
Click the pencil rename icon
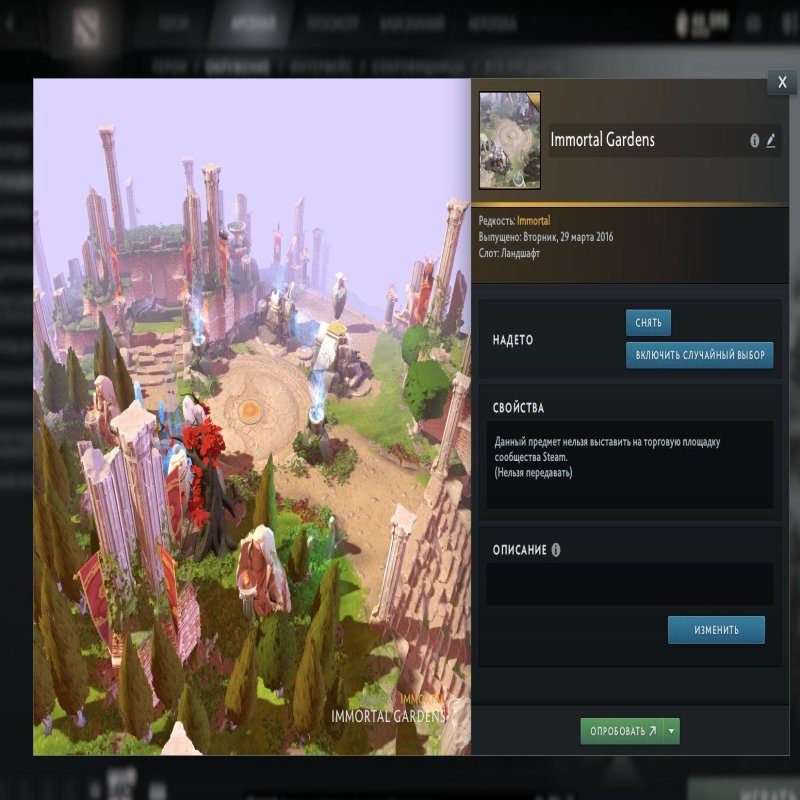[771, 141]
